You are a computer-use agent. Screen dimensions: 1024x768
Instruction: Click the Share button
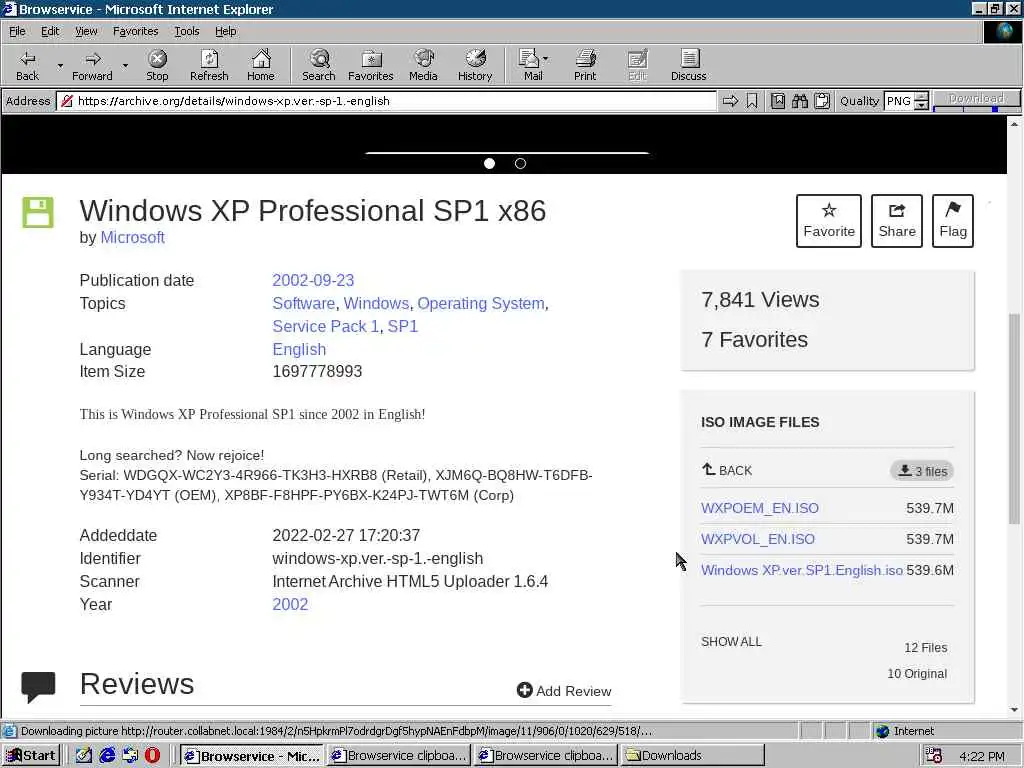[x=897, y=221]
